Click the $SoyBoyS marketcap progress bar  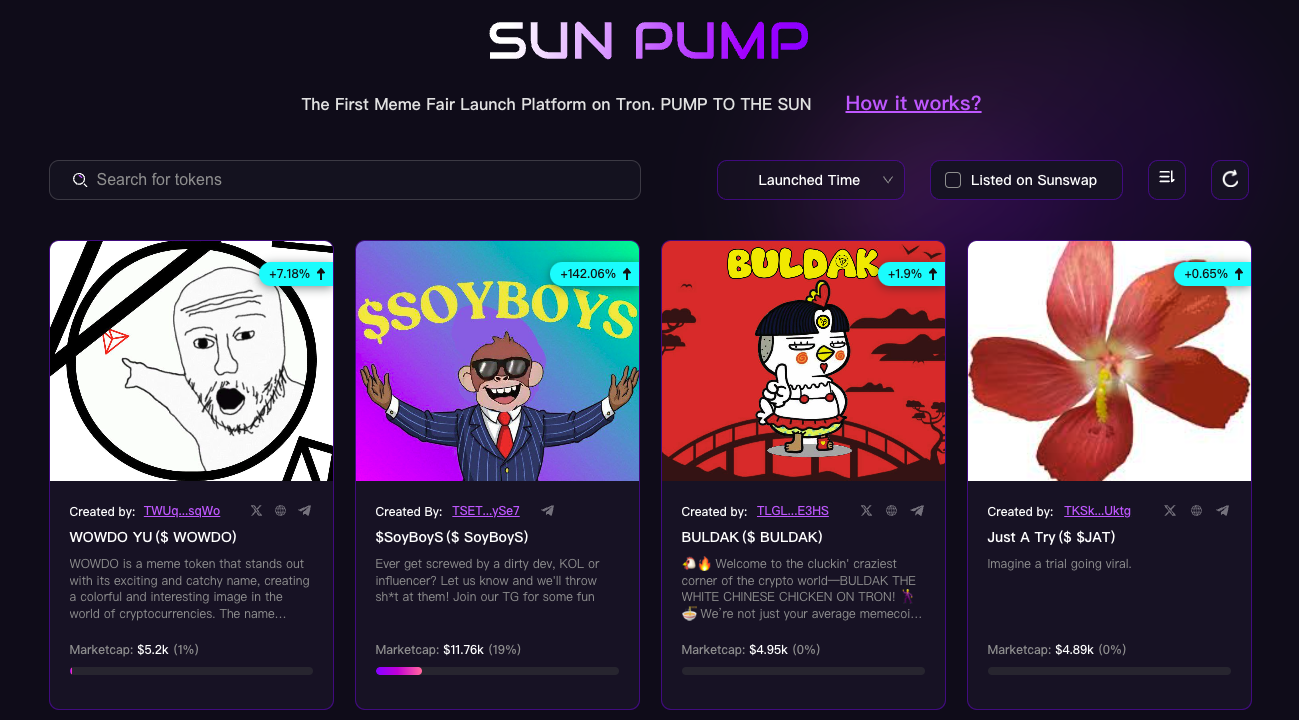[497, 671]
